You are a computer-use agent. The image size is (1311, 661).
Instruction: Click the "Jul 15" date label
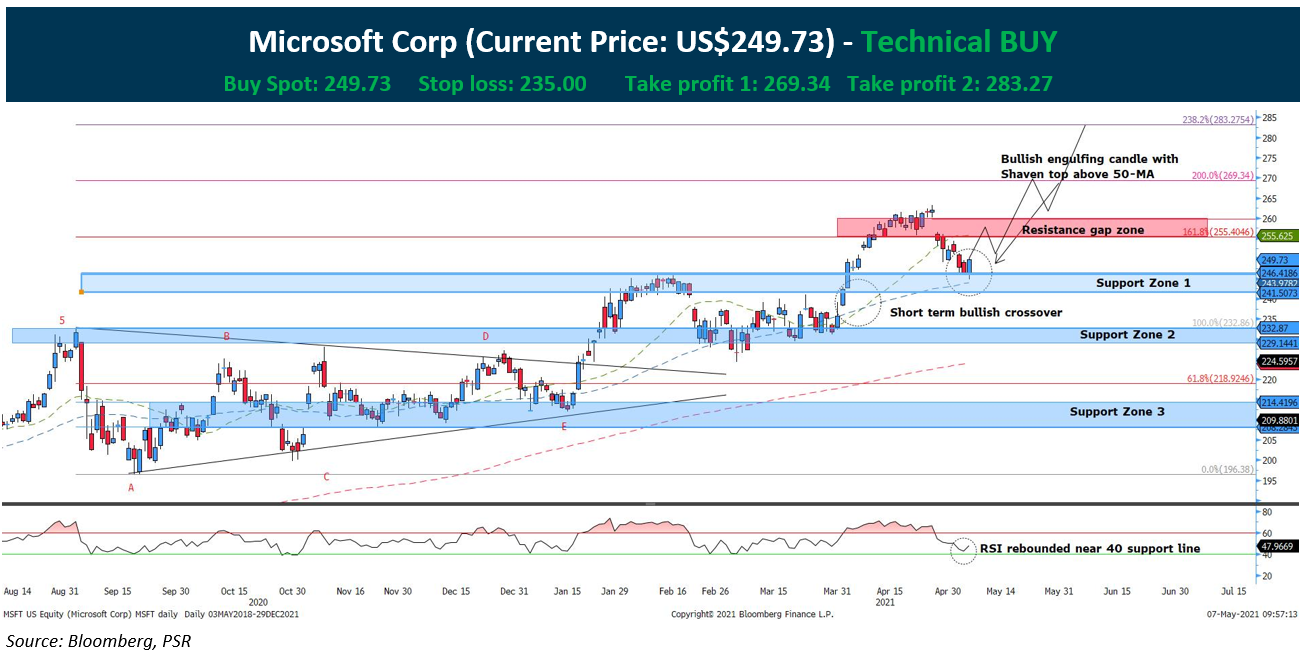pos(1231,591)
